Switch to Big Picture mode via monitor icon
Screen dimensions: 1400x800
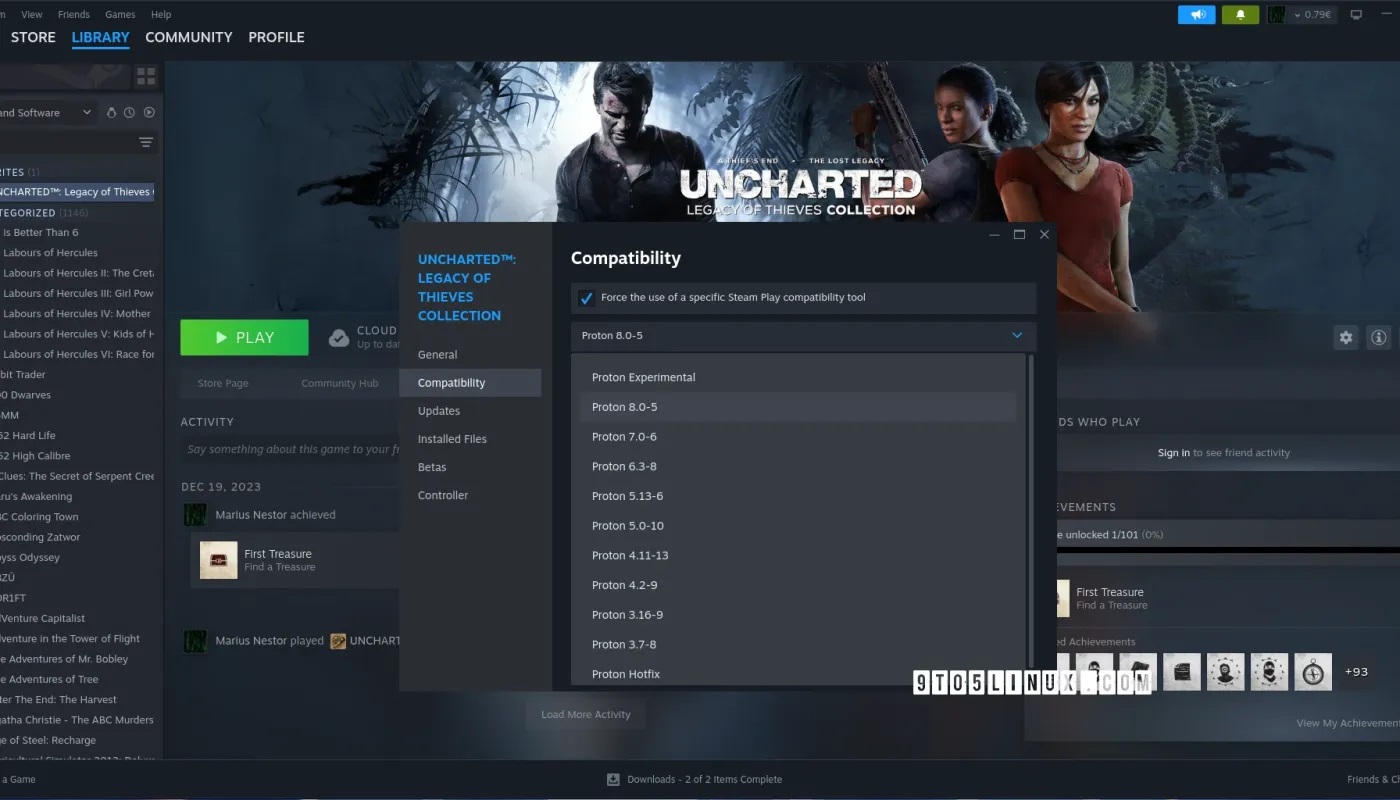[x=1356, y=15]
